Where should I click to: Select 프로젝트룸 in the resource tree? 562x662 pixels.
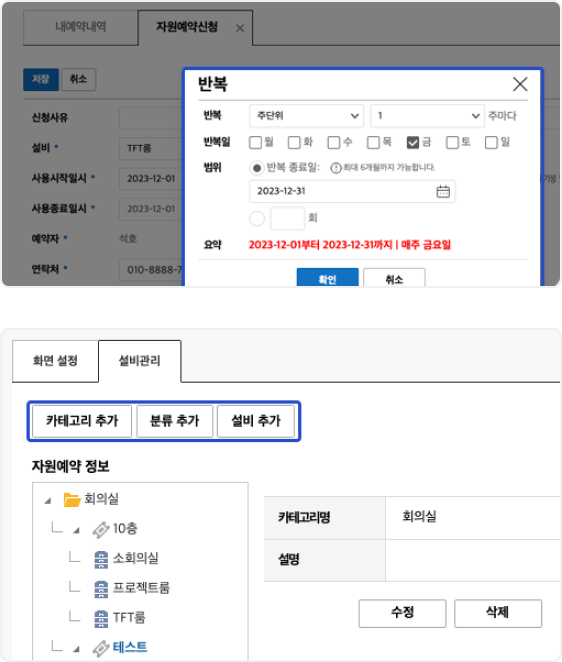click(141, 588)
